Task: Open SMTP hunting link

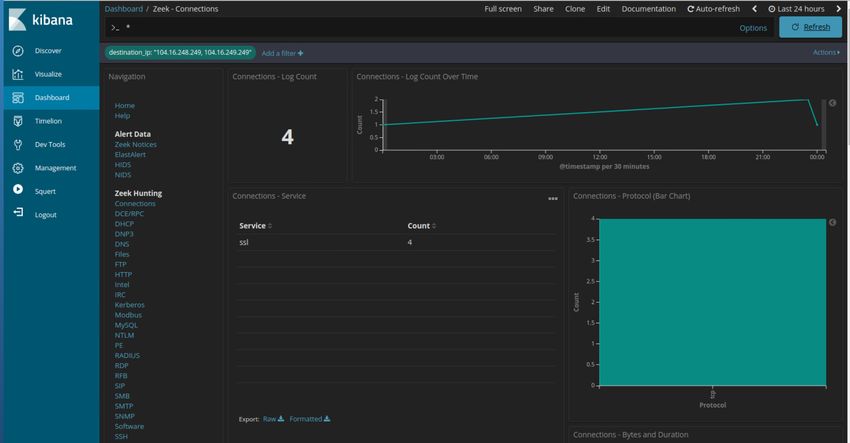Action: (x=124, y=406)
